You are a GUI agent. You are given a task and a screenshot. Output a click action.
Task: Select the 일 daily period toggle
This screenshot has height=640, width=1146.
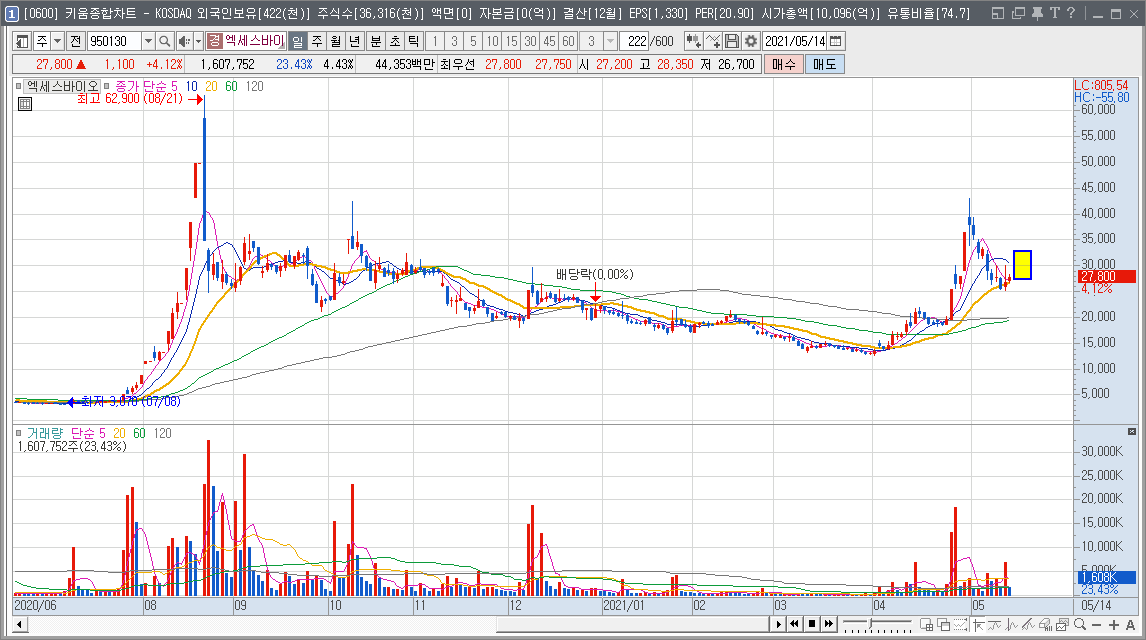(x=297, y=42)
